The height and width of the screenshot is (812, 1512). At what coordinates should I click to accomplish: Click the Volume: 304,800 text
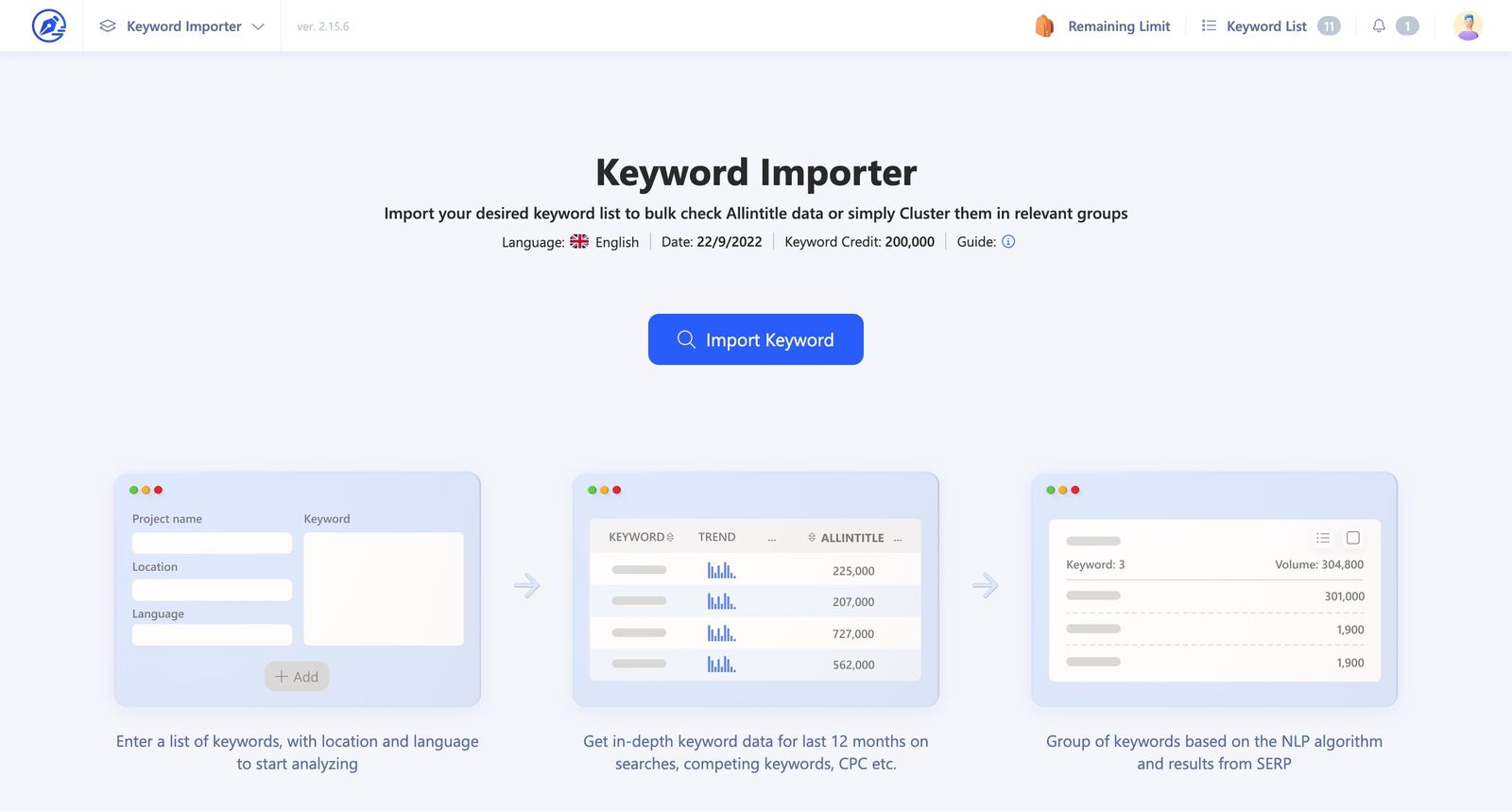[1319, 564]
